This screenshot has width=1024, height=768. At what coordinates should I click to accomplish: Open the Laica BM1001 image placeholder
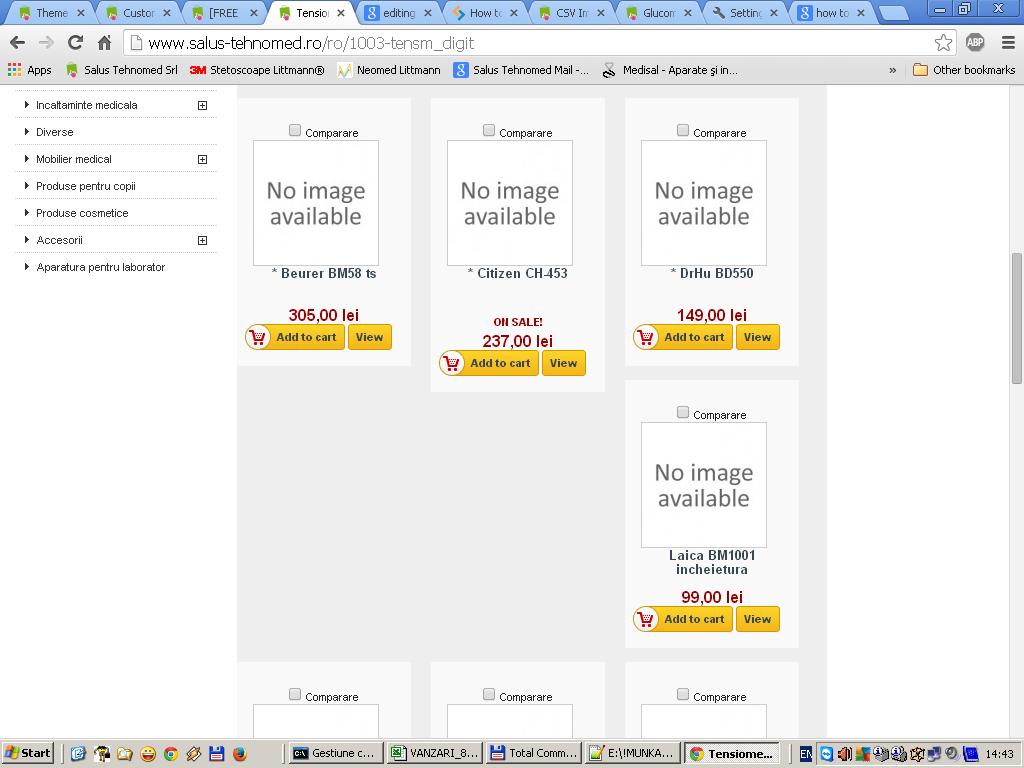pos(704,485)
